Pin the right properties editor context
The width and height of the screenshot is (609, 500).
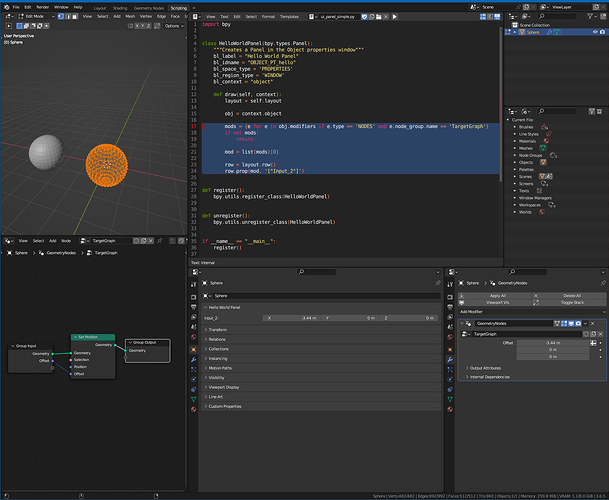[x=603, y=283]
